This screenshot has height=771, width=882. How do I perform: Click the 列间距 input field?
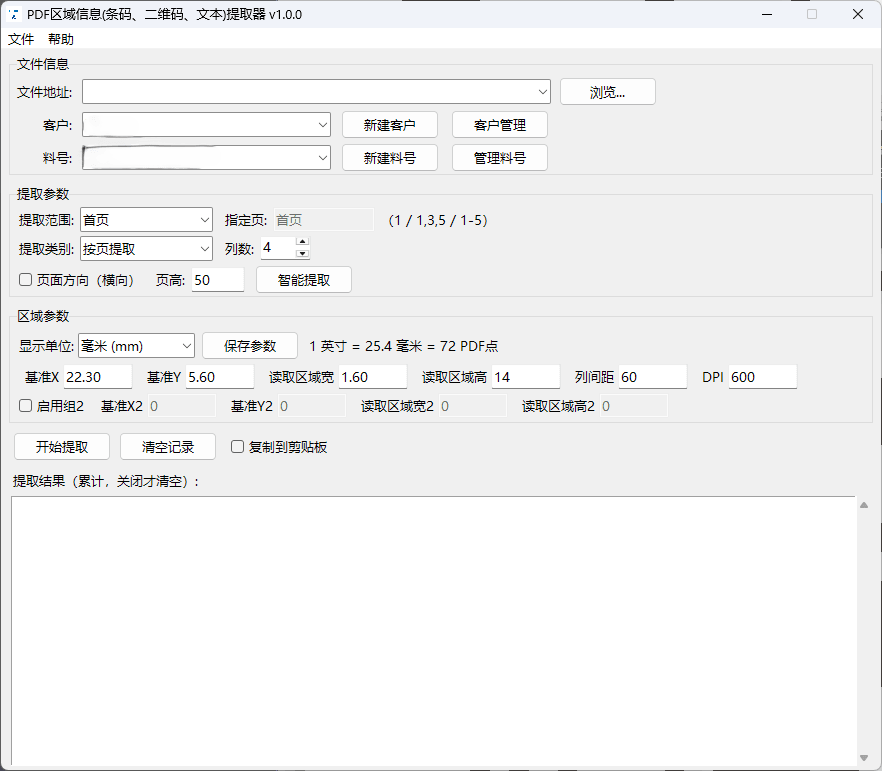(653, 377)
